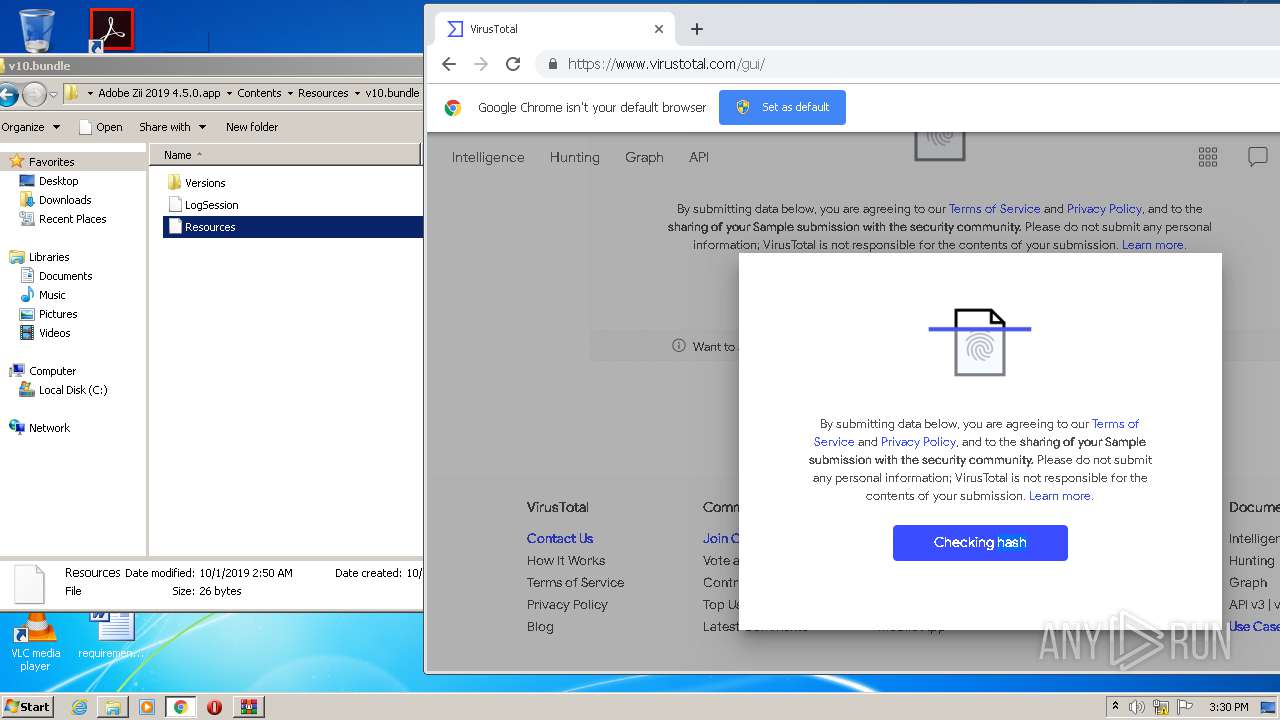Open requirements document on desktop
The width and height of the screenshot is (1280, 720).
111,637
